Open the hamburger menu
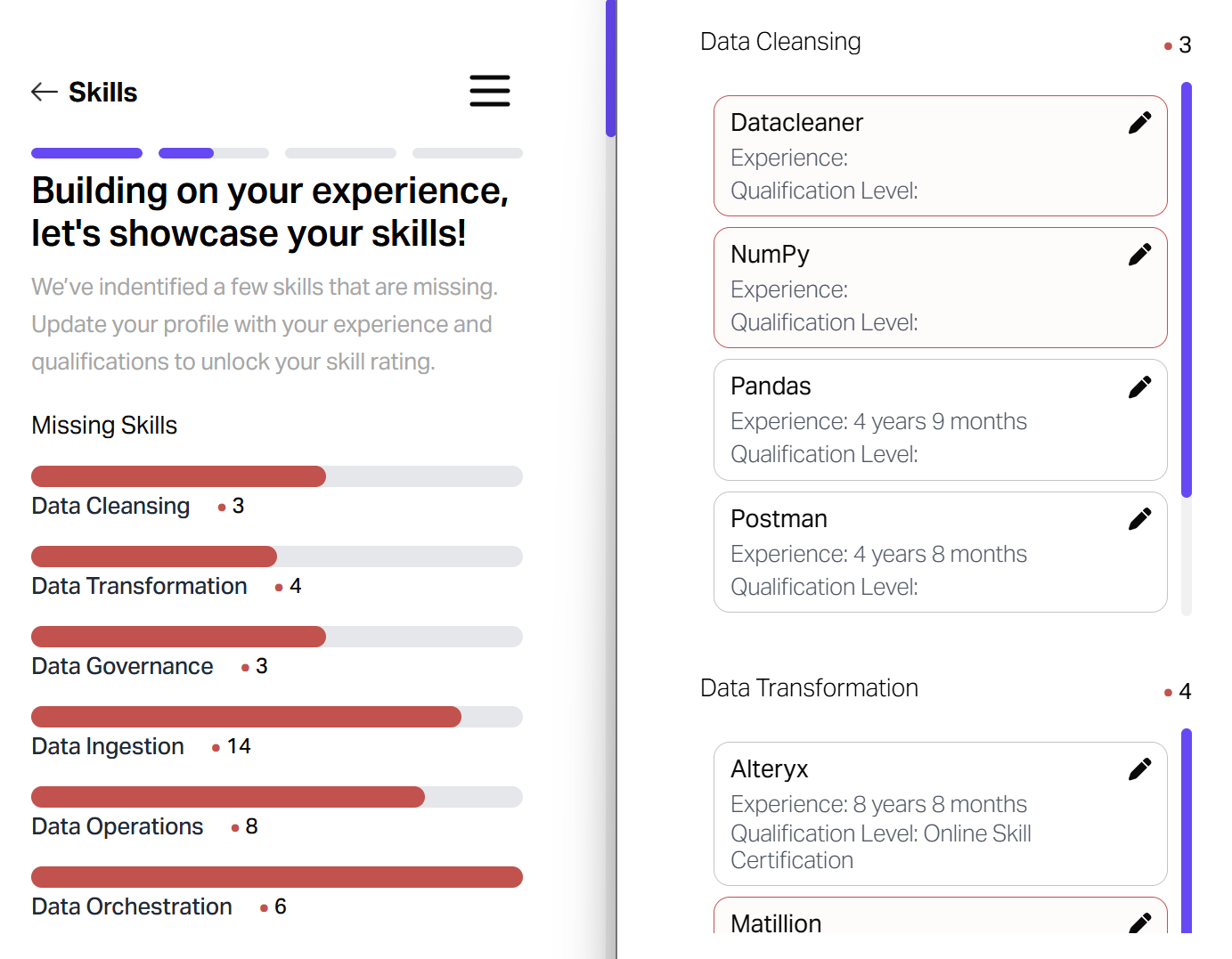The height and width of the screenshot is (959, 1232). click(490, 91)
